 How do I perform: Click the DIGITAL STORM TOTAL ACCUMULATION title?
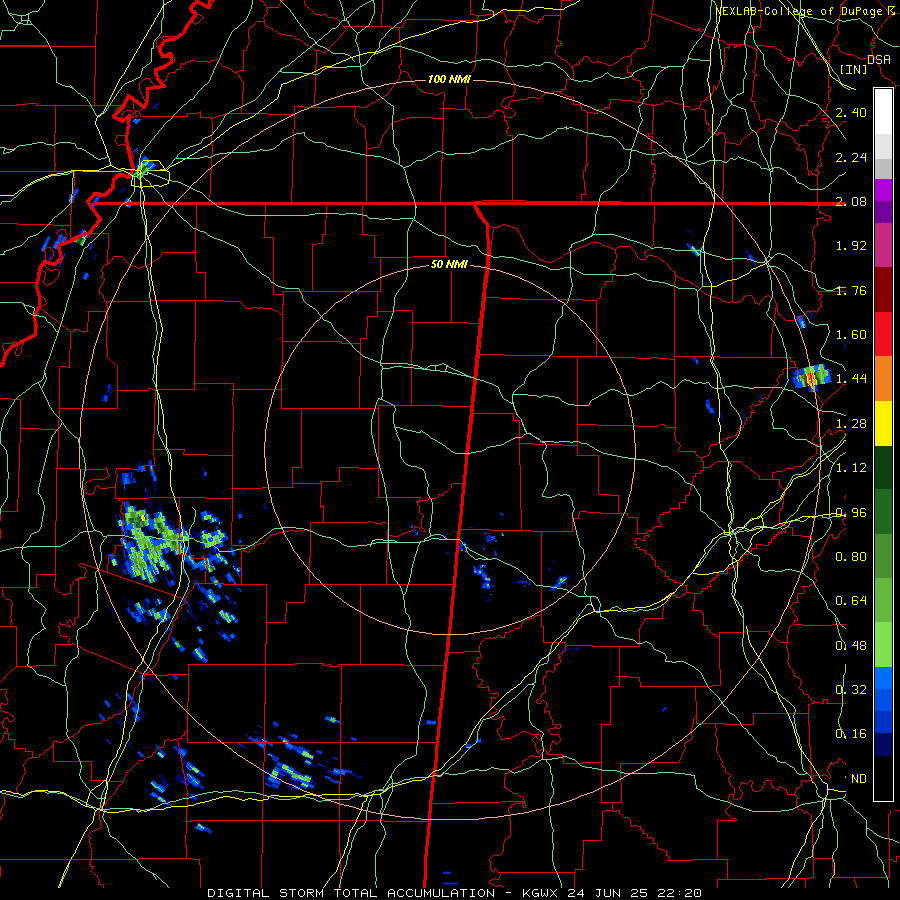pyautogui.click(x=351, y=893)
